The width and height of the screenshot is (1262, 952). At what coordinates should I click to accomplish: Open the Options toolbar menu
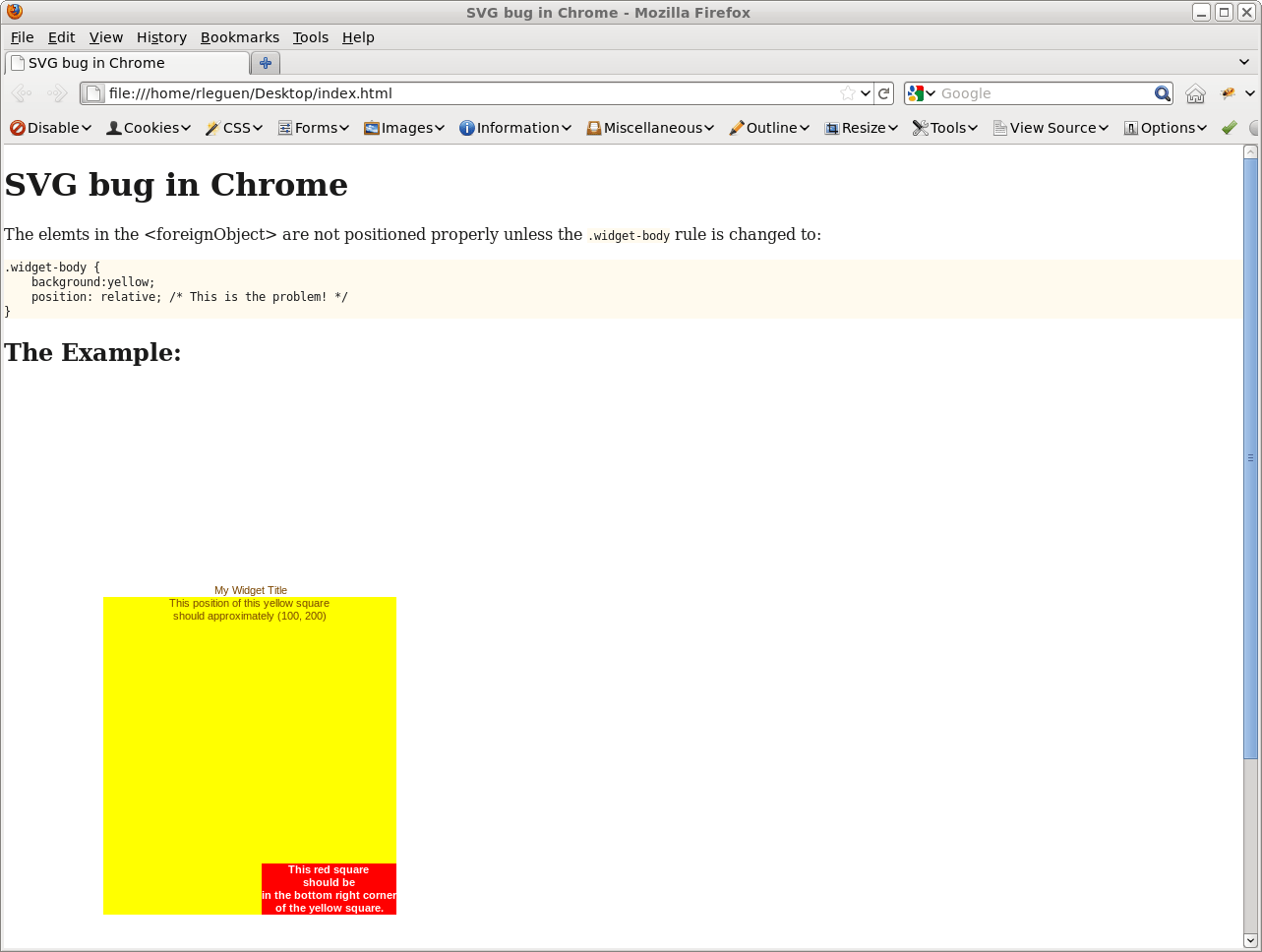pos(1165,128)
